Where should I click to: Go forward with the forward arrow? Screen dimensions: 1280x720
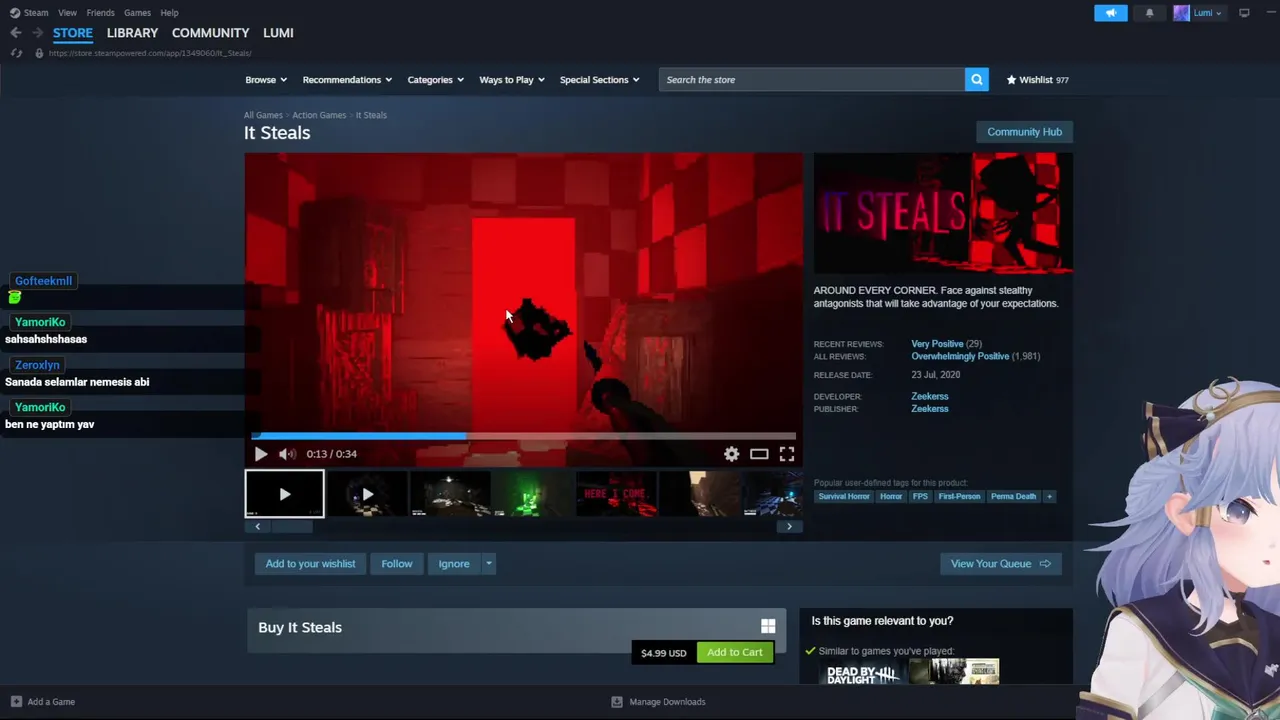point(37,33)
